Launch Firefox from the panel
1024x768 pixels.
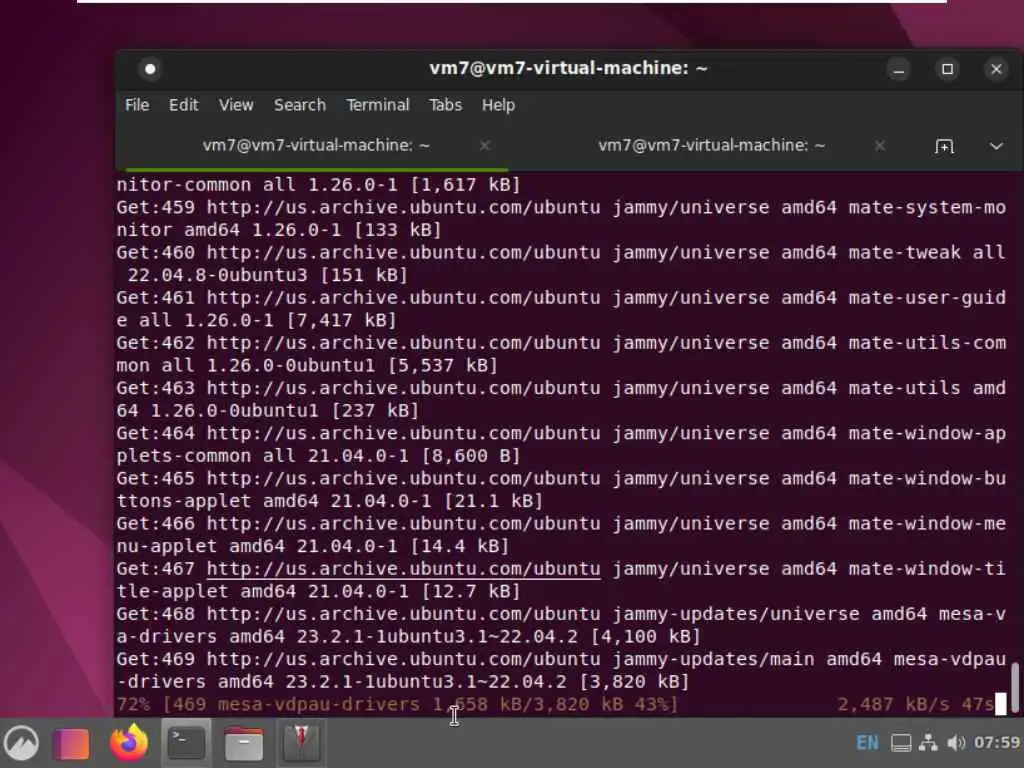[128, 743]
